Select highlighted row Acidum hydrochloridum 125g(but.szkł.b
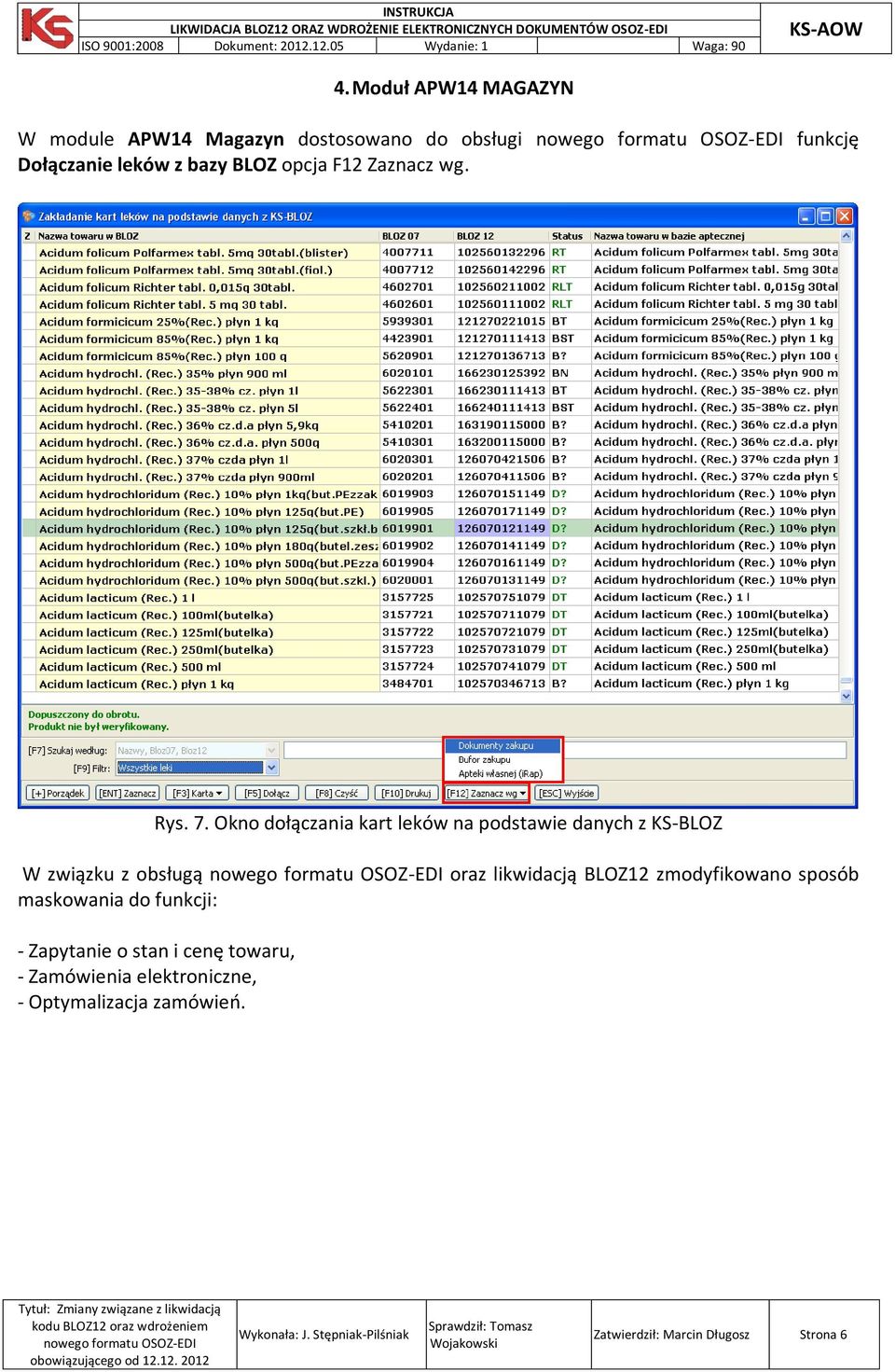 pos(430,529)
